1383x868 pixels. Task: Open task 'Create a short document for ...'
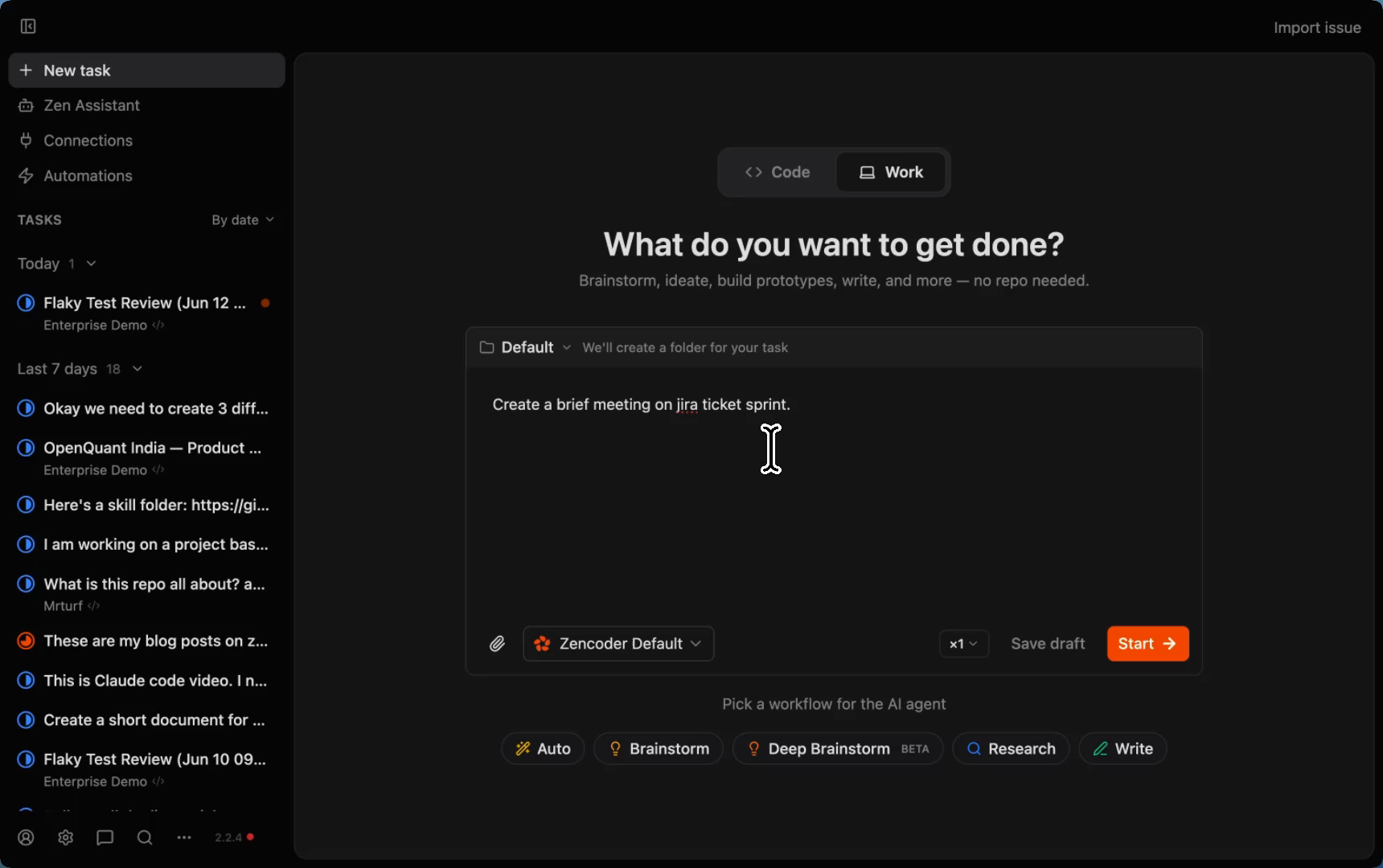(x=154, y=719)
